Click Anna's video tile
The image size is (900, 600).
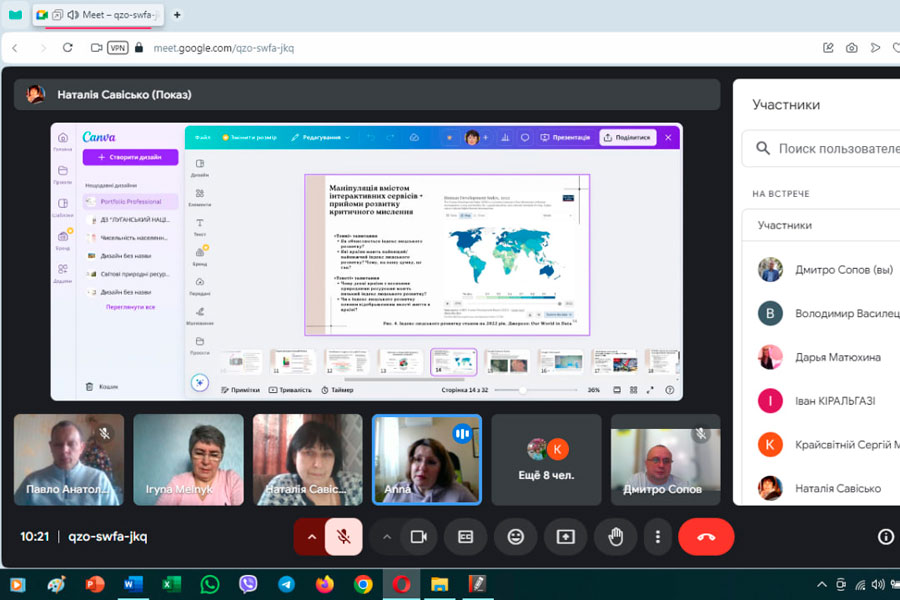coord(427,459)
